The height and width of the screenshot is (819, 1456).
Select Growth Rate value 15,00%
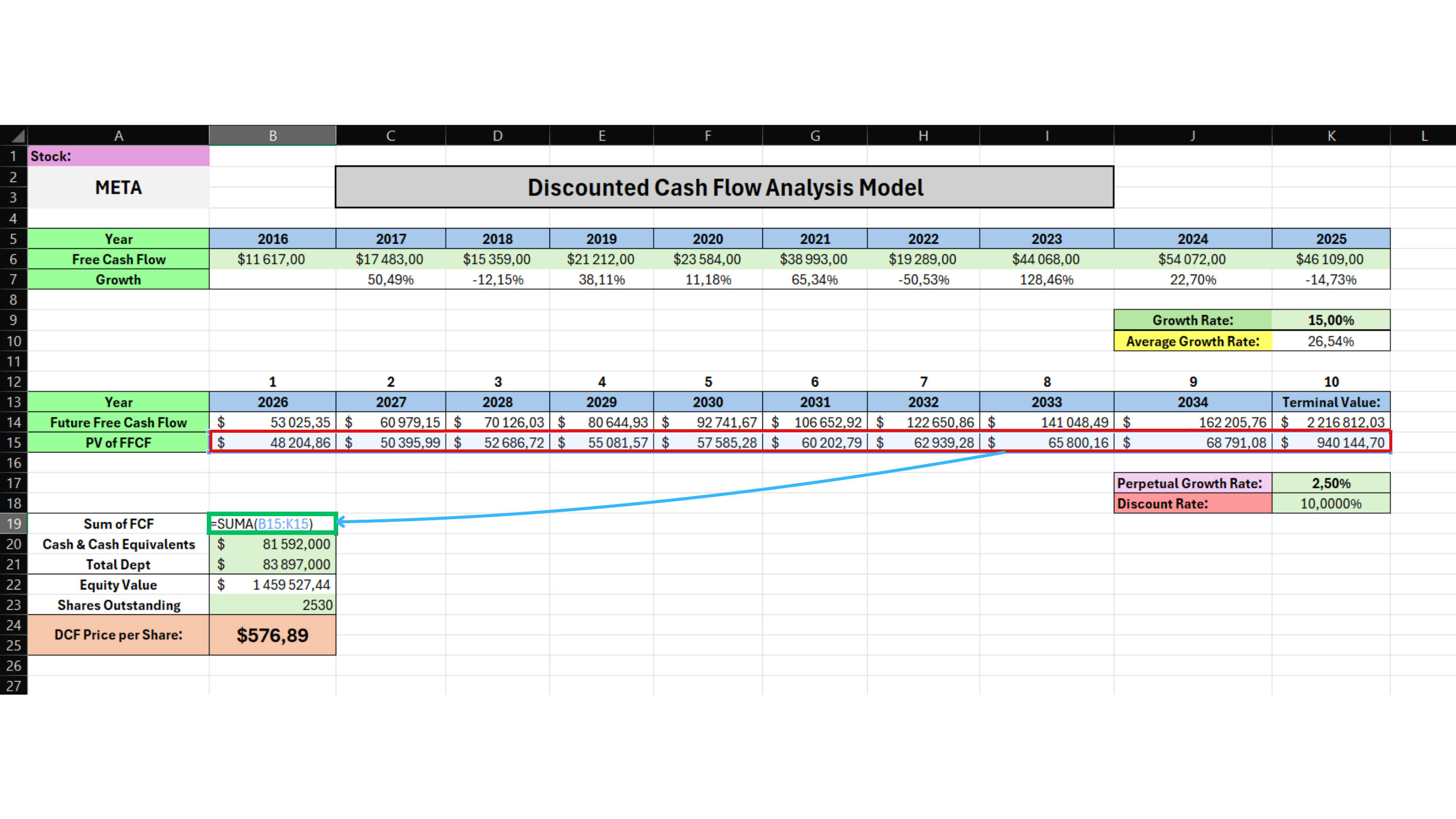[x=1331, y=320]
